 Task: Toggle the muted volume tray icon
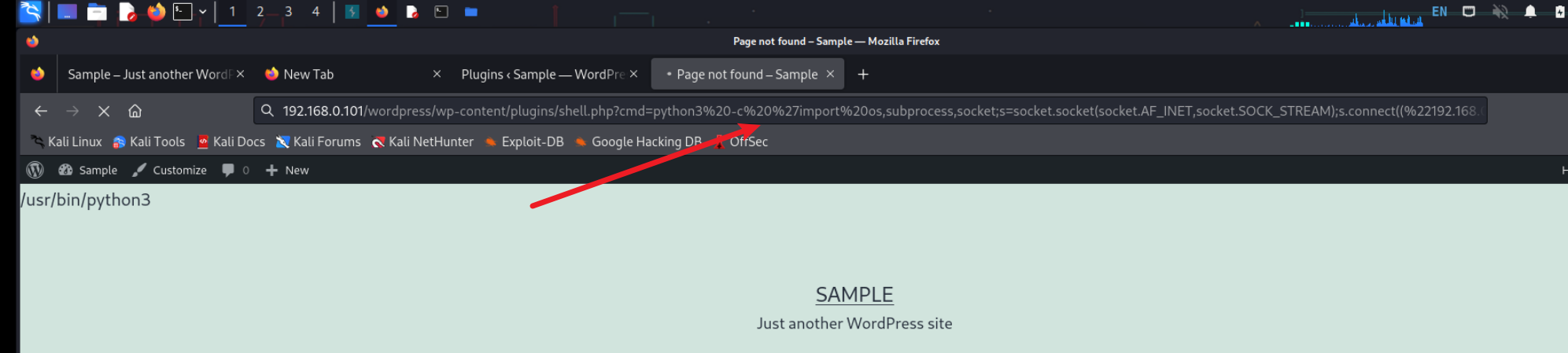point(1500,12)
